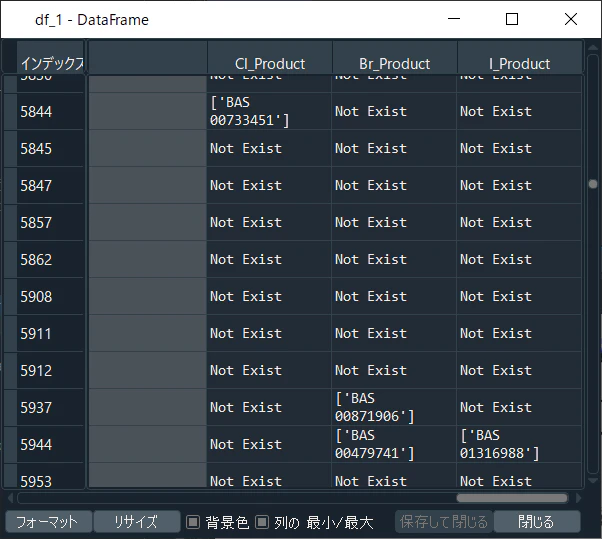Click Cl_Product 'Not Exist' in row 5845
Viewport: 602px width, 539px height.
[269, 148]
